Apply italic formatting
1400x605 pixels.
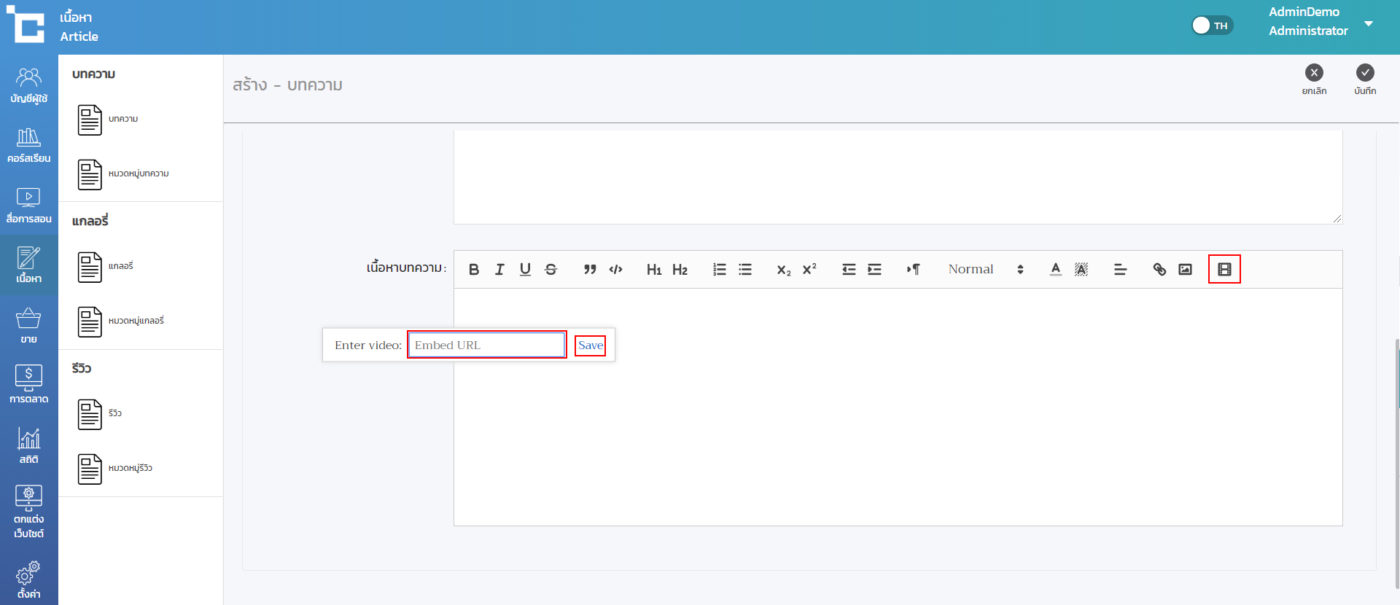(499, 269)
